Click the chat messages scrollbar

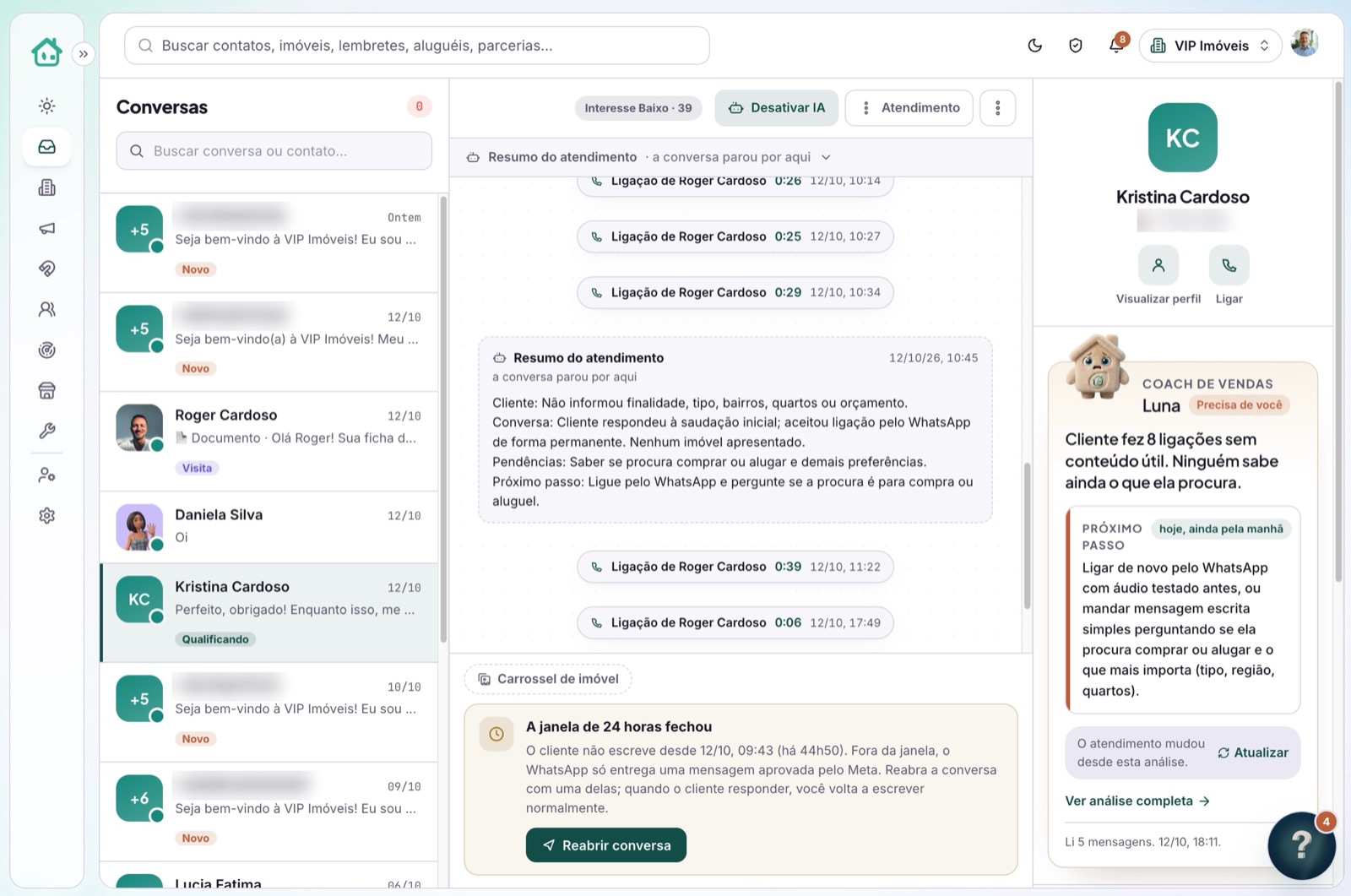[1027, 536]
